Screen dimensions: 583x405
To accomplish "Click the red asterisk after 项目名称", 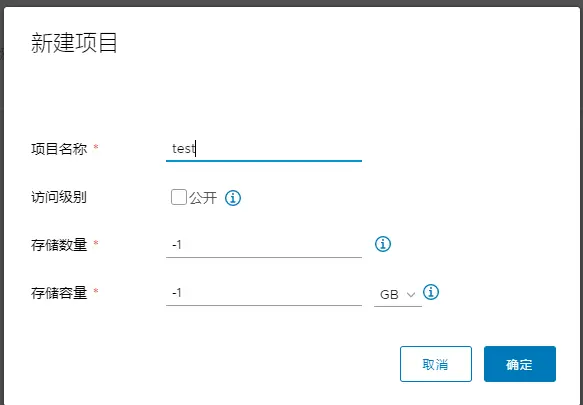I will [96, 147].
